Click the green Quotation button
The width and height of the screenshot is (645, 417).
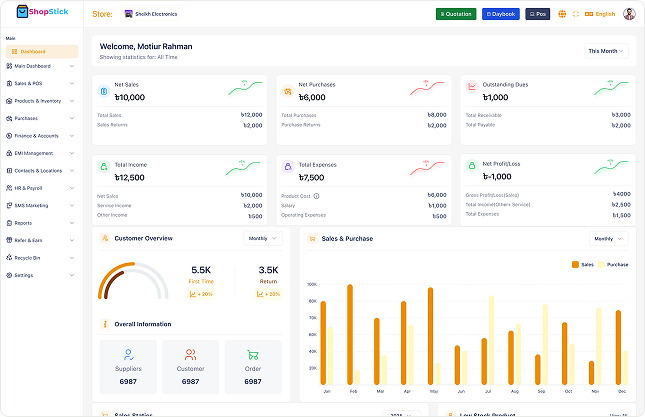pos(456,14)
